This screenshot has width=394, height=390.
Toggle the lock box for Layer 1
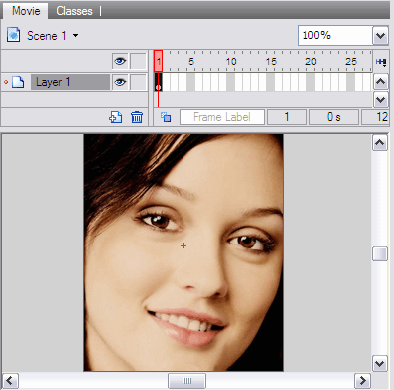(x=138, y=82)
